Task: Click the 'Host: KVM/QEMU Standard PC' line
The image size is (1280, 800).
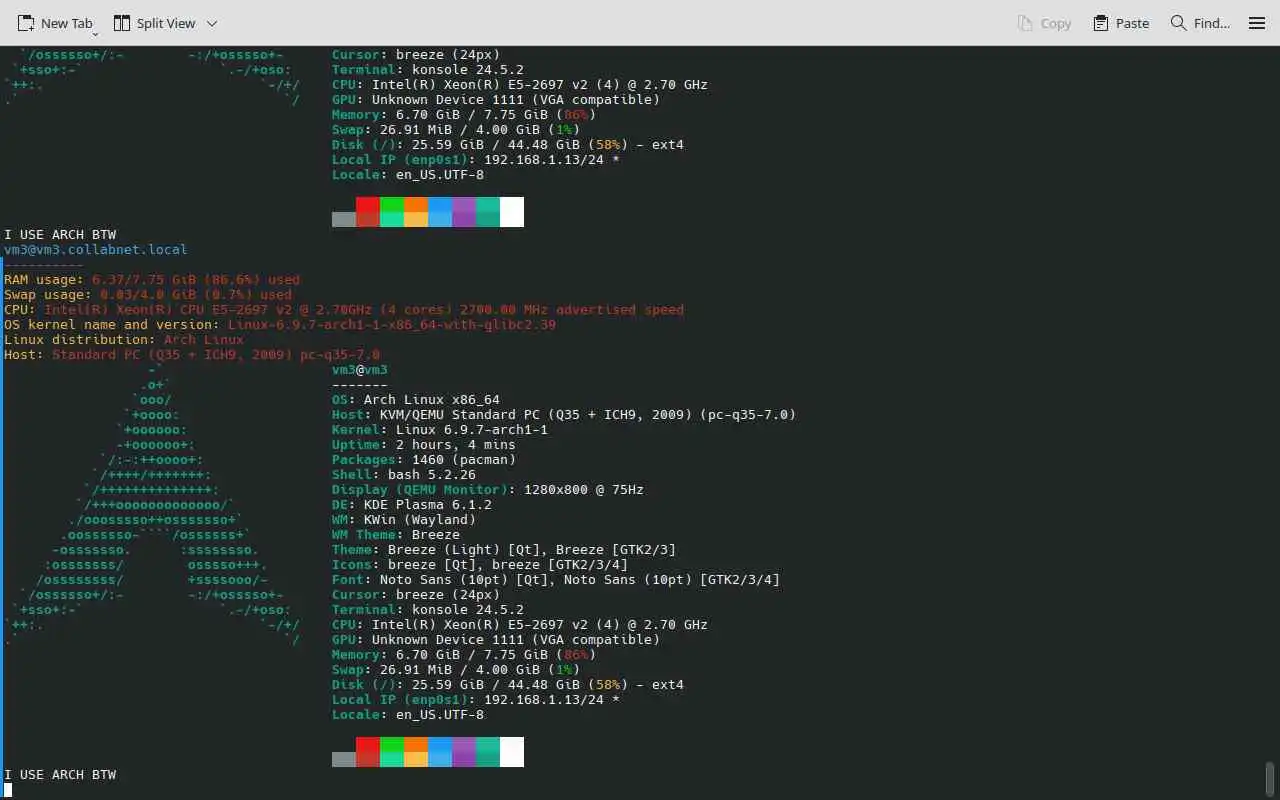Action: [564, 415]
